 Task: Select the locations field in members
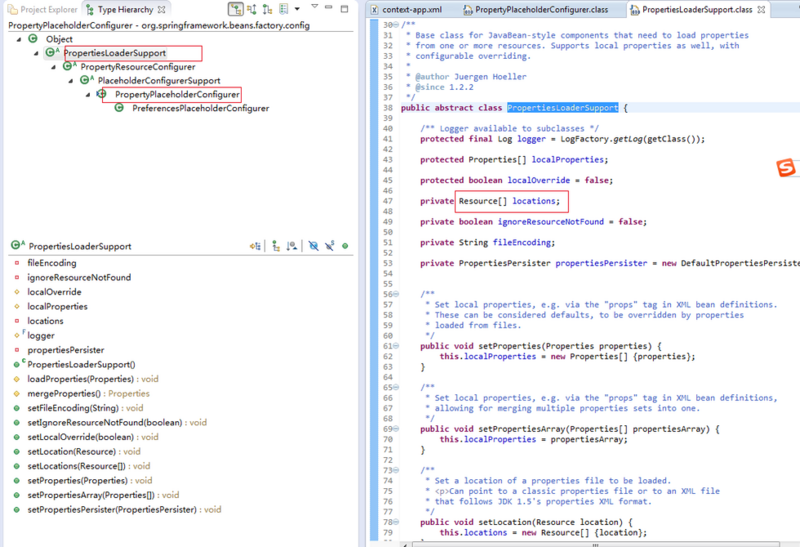click(x=45, y=321)
